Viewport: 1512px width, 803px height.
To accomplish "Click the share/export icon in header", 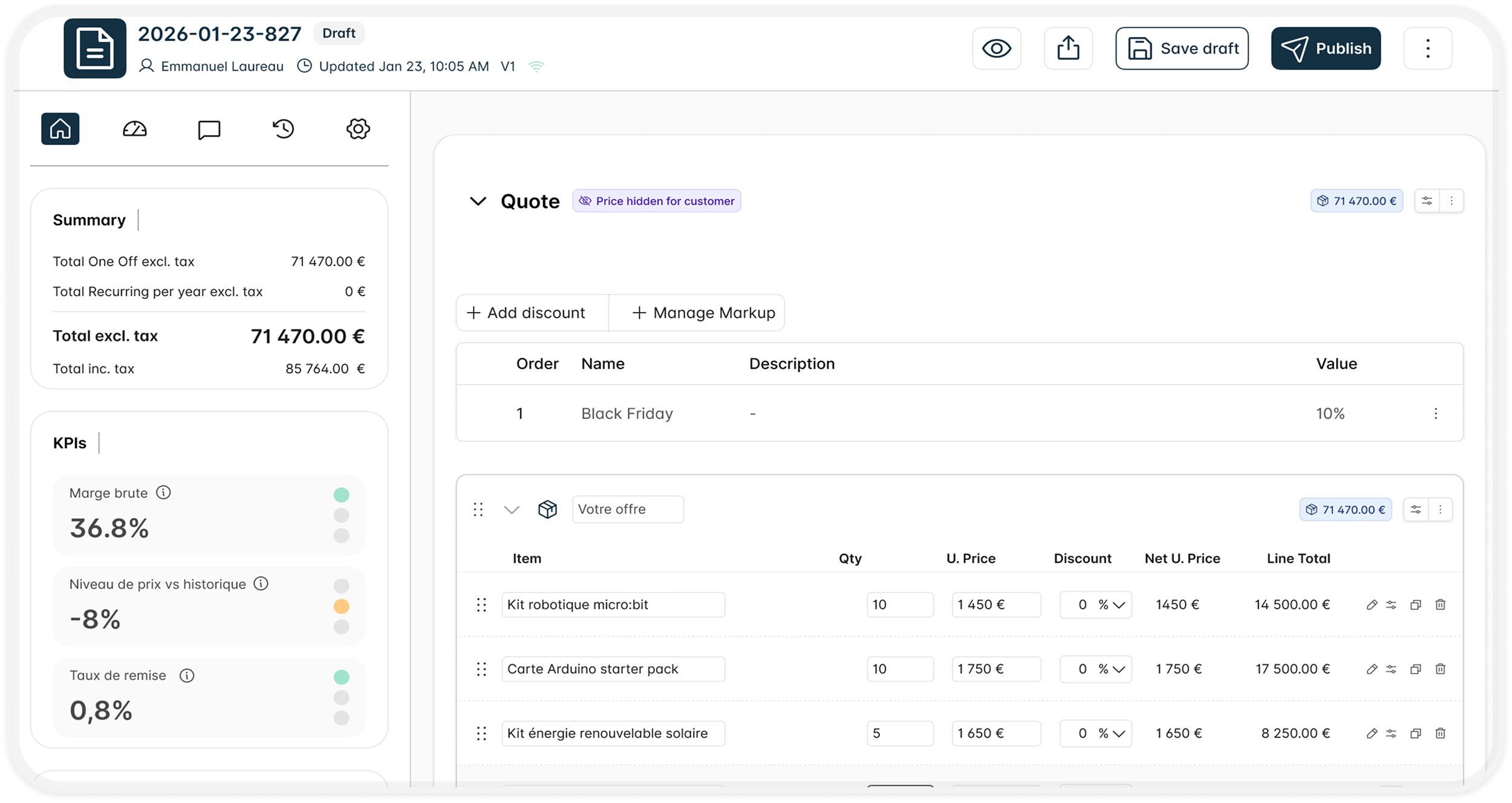I will click(1068, 48).
